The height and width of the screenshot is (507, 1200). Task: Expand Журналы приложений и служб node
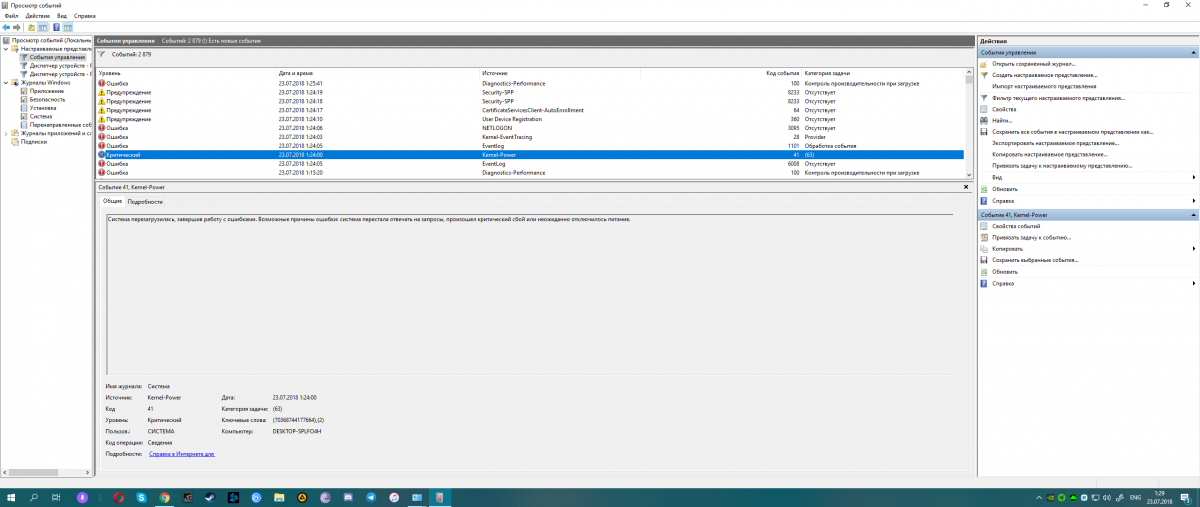tap(5, 133)
